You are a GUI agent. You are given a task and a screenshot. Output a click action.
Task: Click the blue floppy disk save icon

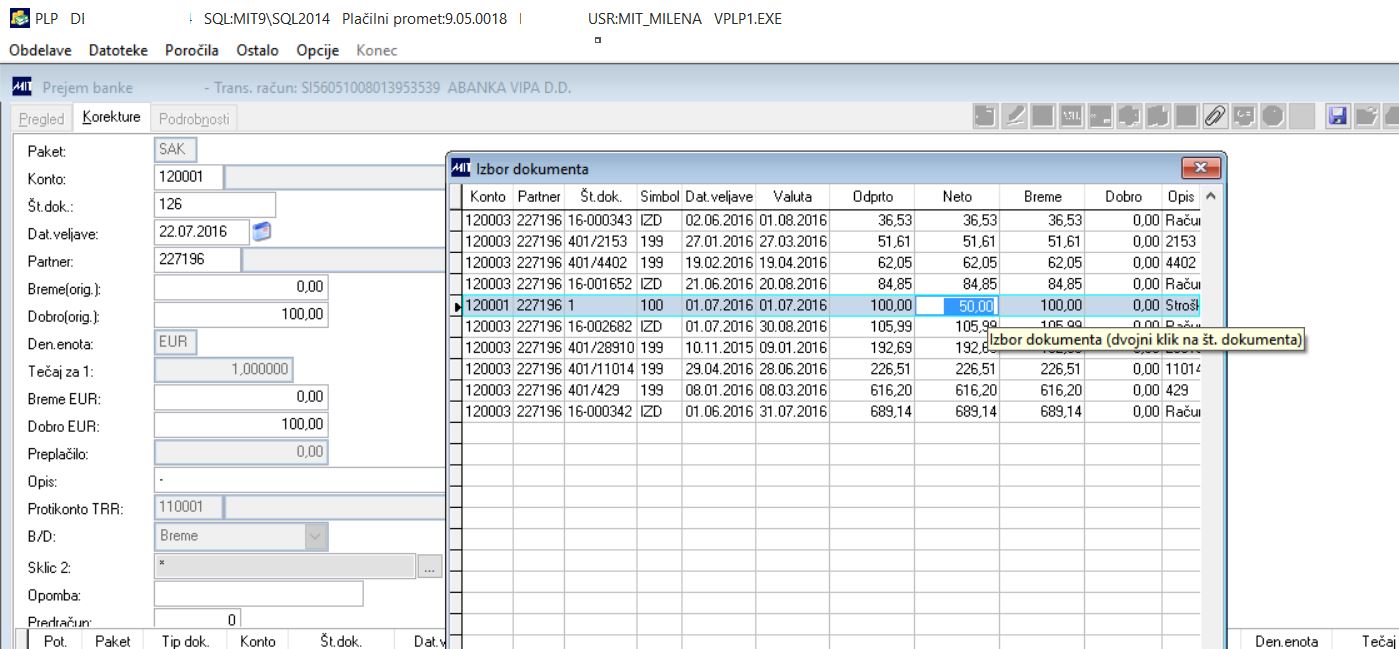(x=1338, y=116)
